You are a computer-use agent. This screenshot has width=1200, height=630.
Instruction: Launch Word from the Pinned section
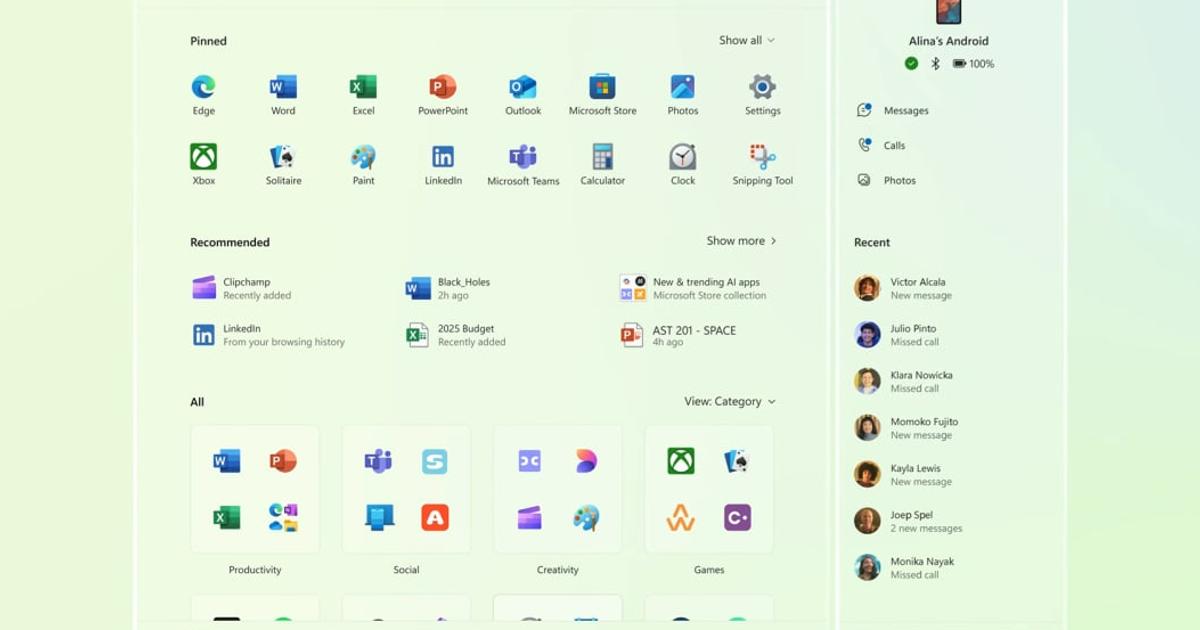283,95
